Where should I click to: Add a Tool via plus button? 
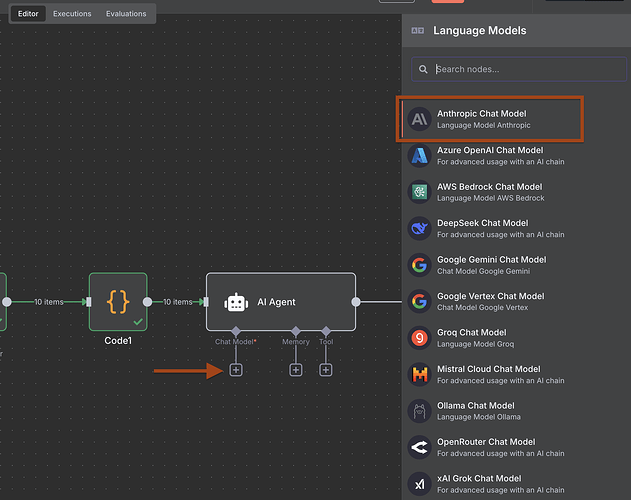326,370
